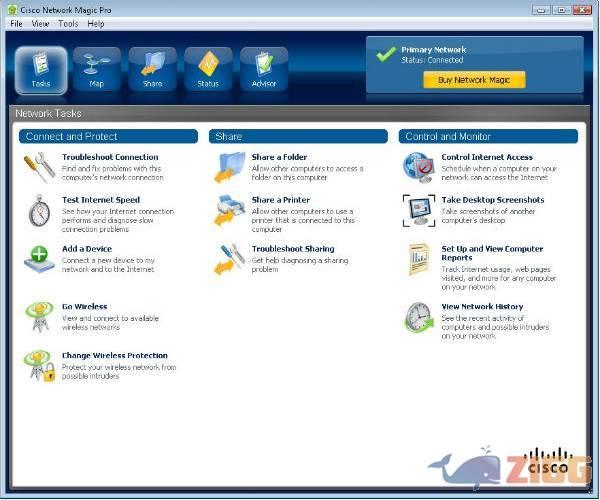The height and width of the screenshot is (500, 600).
Task: Open the View Network History link
Action: [x=483, y=307]
